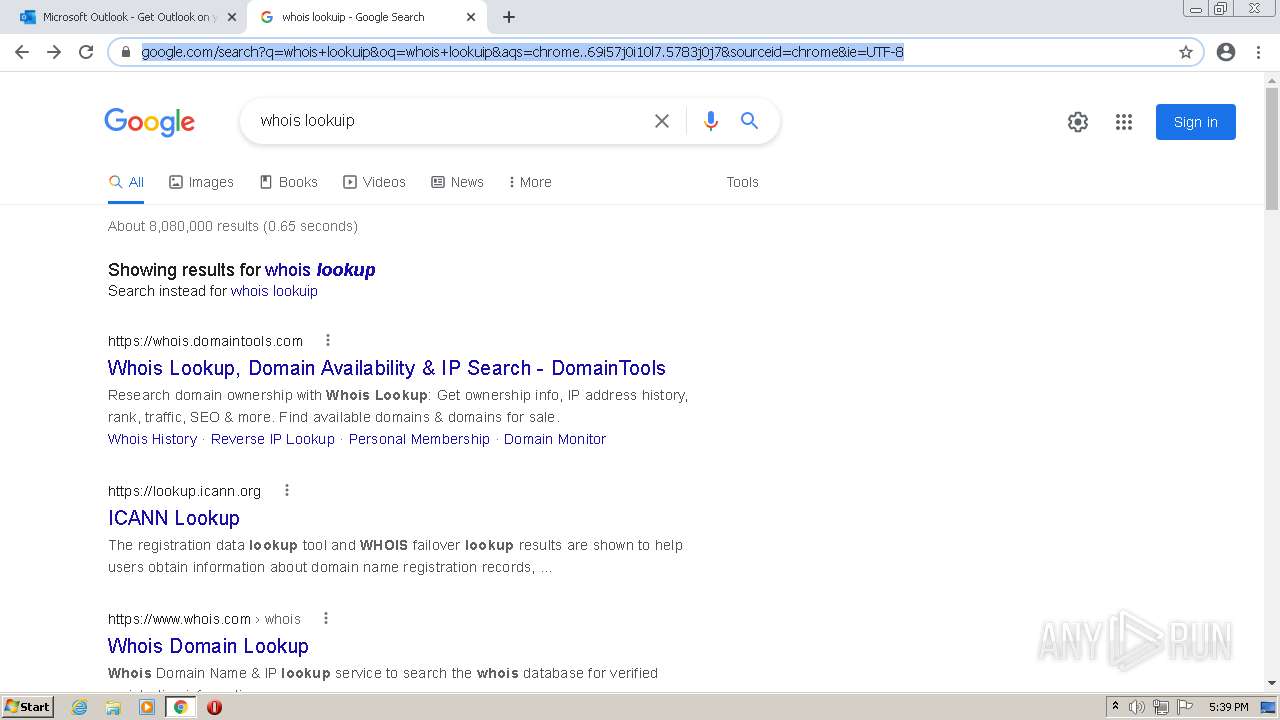Open options menu for www.whois.com result
Screen dimensions: 1280x720
coord(325,618)
